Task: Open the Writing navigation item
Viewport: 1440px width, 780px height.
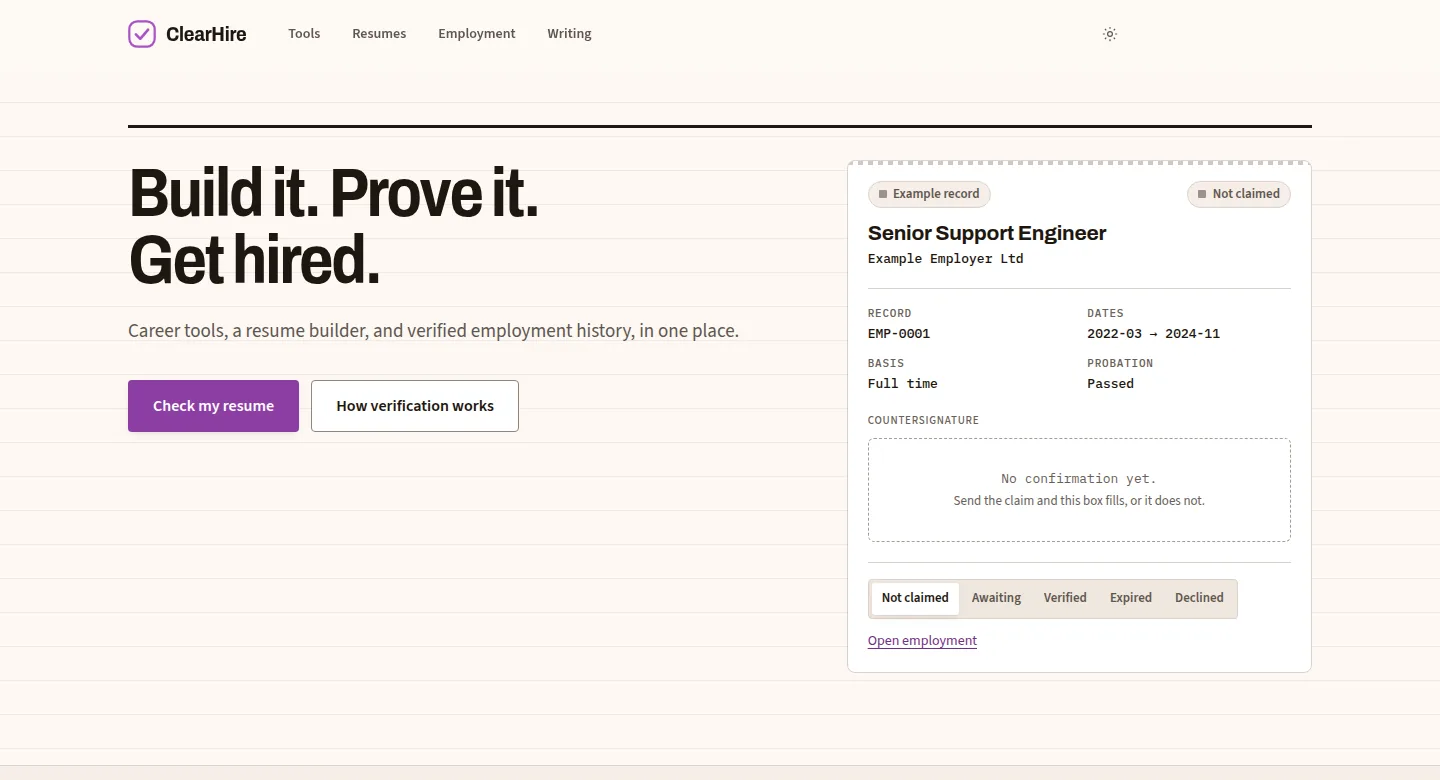Action: pyautogui.click(x=569, y=34)
